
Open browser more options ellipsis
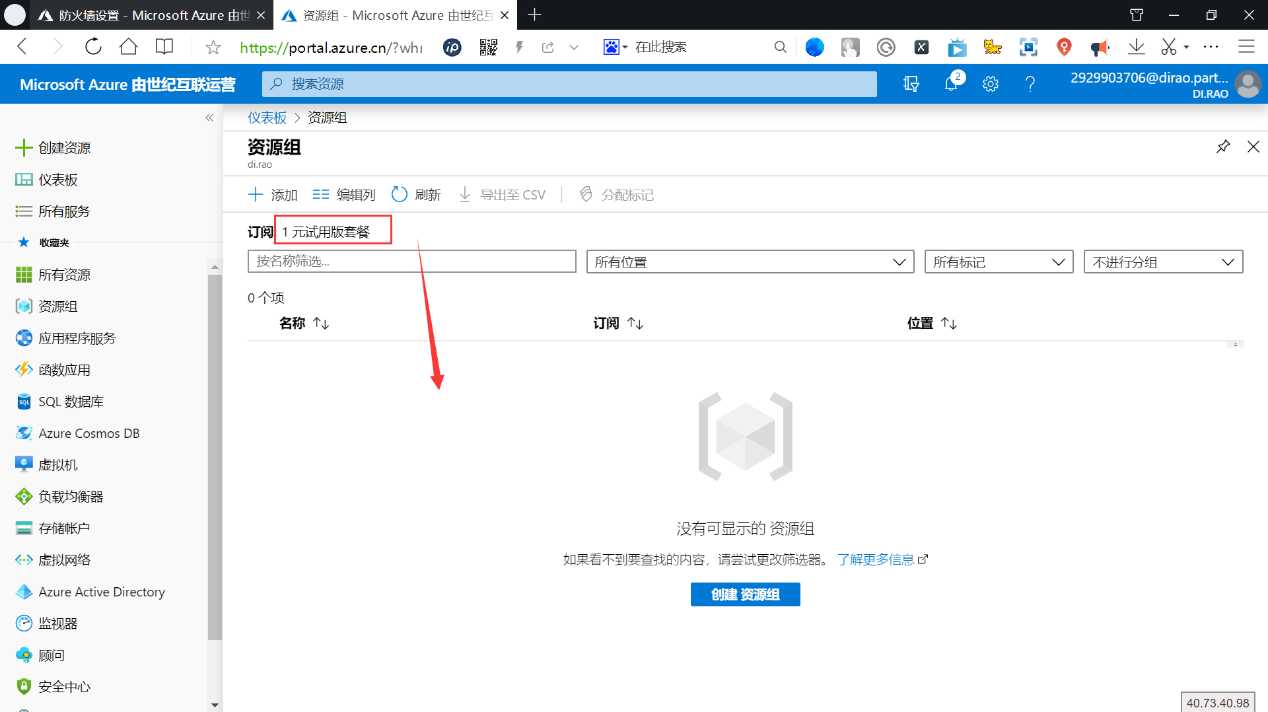tap(1211, 46)
